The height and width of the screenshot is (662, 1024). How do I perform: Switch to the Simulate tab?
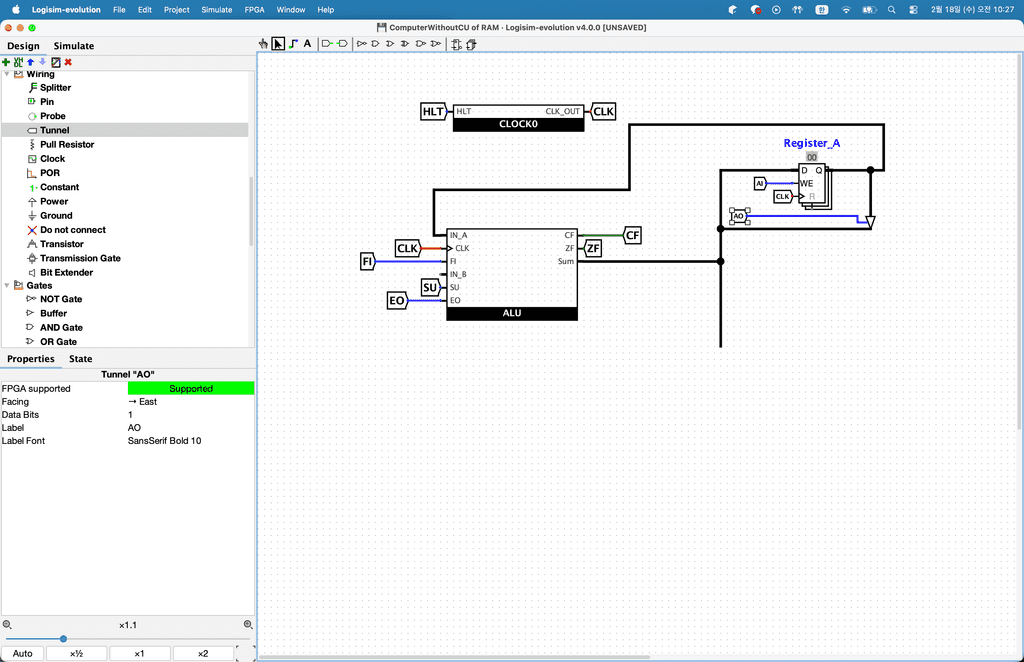click(x=74, y=46)
